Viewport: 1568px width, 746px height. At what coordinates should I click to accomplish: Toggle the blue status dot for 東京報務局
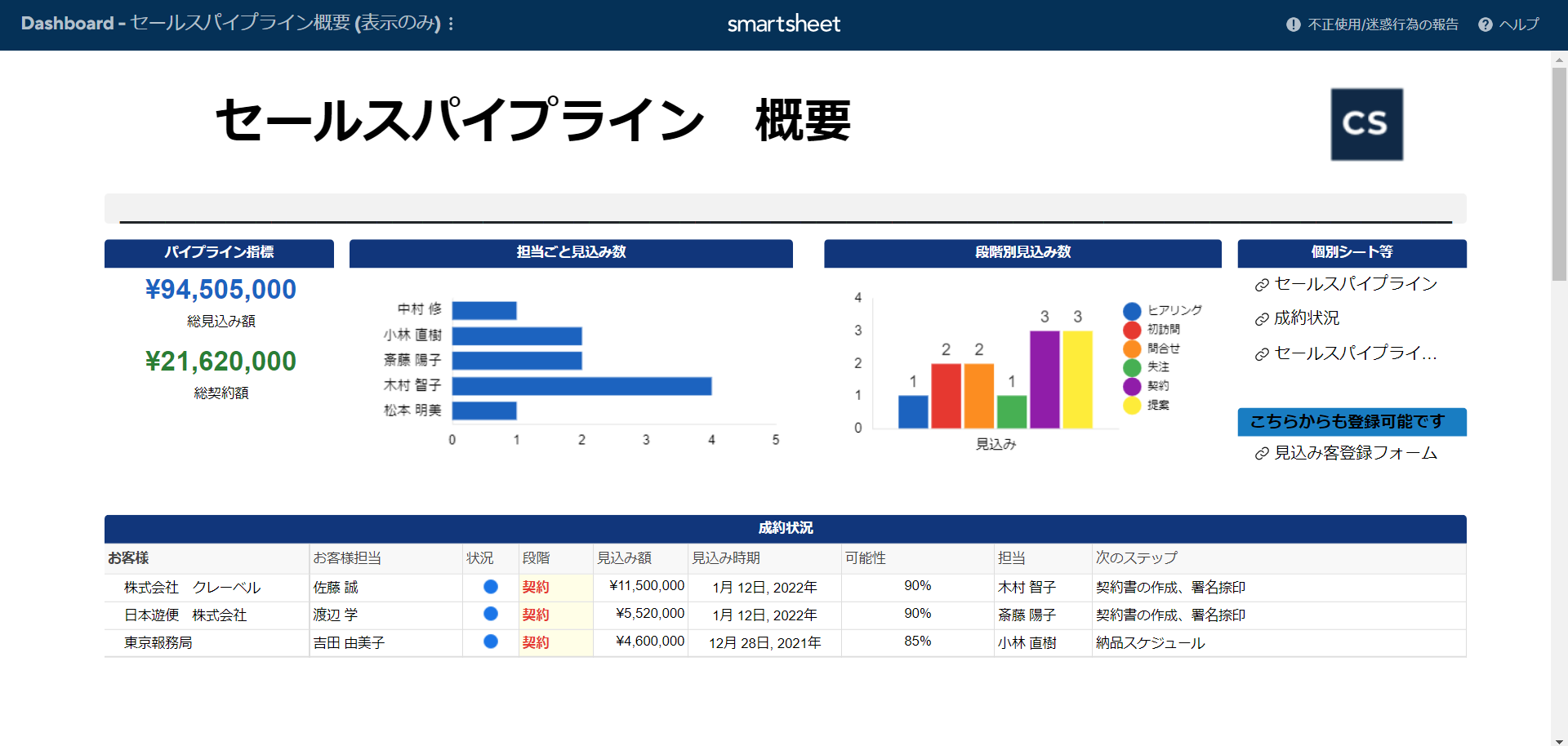(x=489, y=642)
